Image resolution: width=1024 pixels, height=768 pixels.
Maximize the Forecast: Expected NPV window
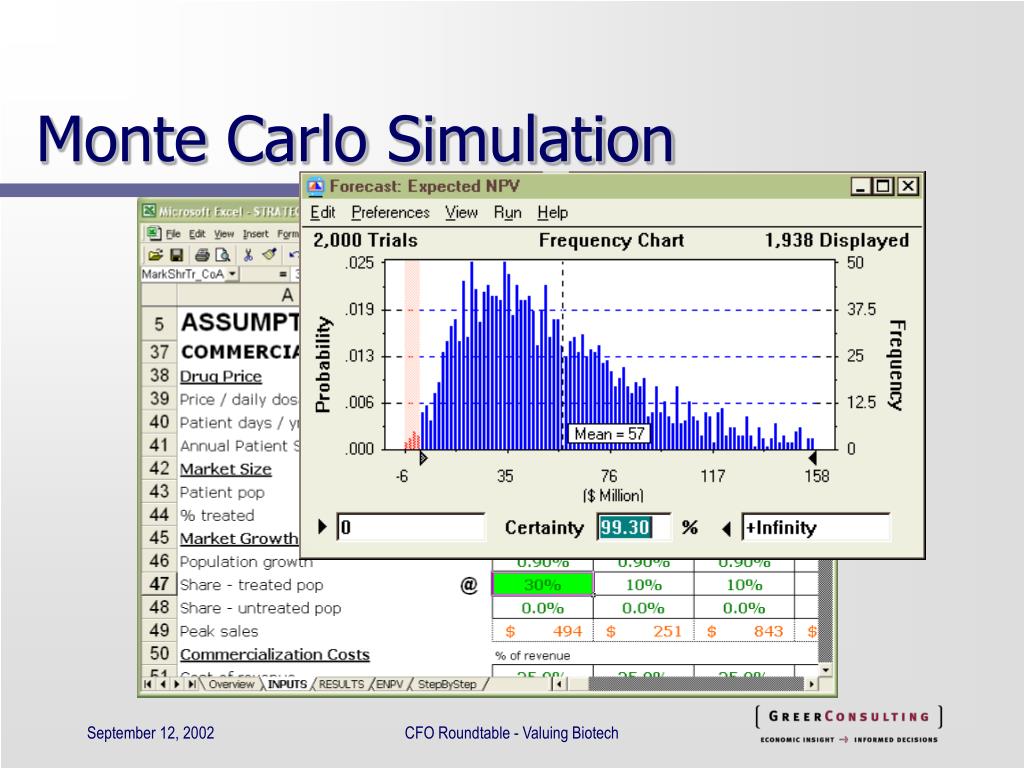(883, 187)
